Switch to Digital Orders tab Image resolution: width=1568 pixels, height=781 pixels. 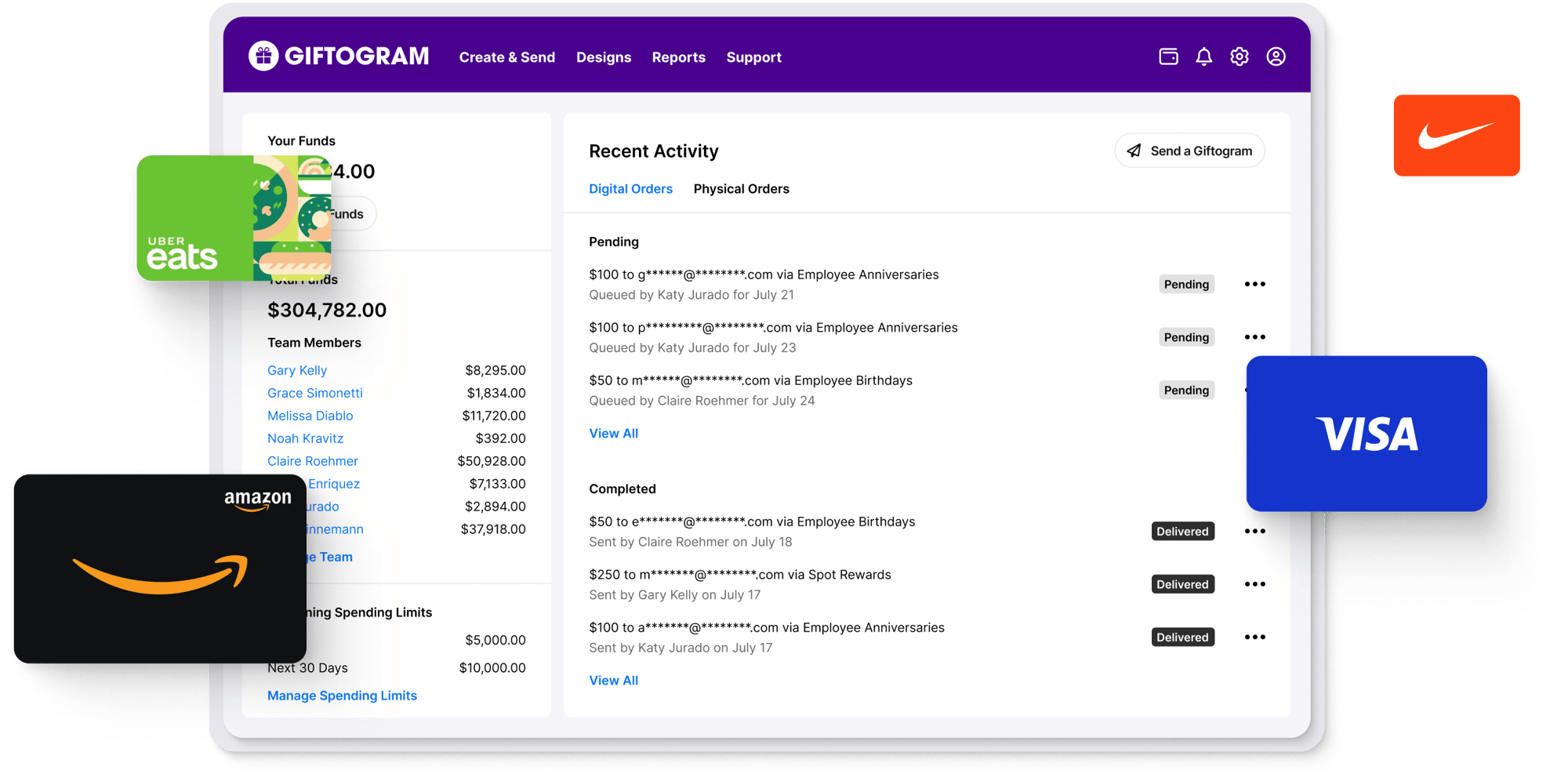(630, 189)
